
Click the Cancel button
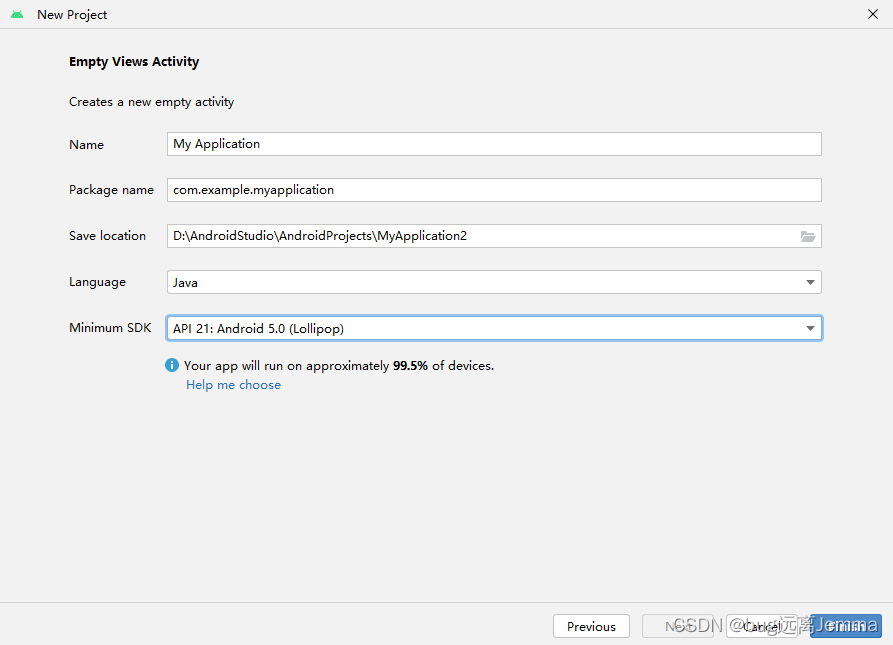coord(761,626)
